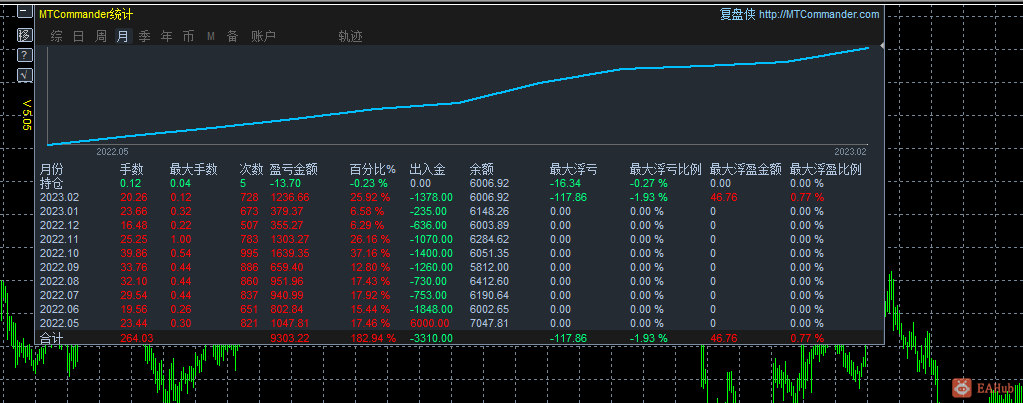Click the 最大浮亏 column header

click(x=573, y=170)
